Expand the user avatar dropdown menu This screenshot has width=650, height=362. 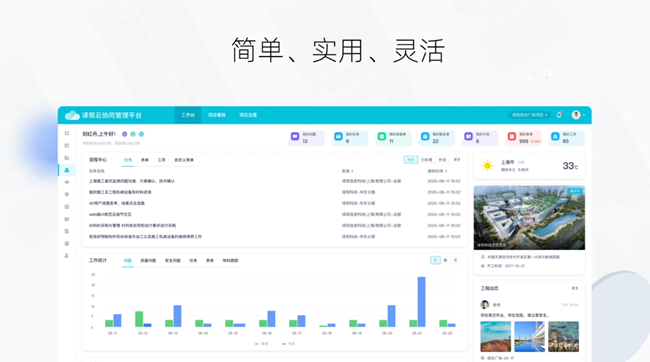tap(579, 115)
